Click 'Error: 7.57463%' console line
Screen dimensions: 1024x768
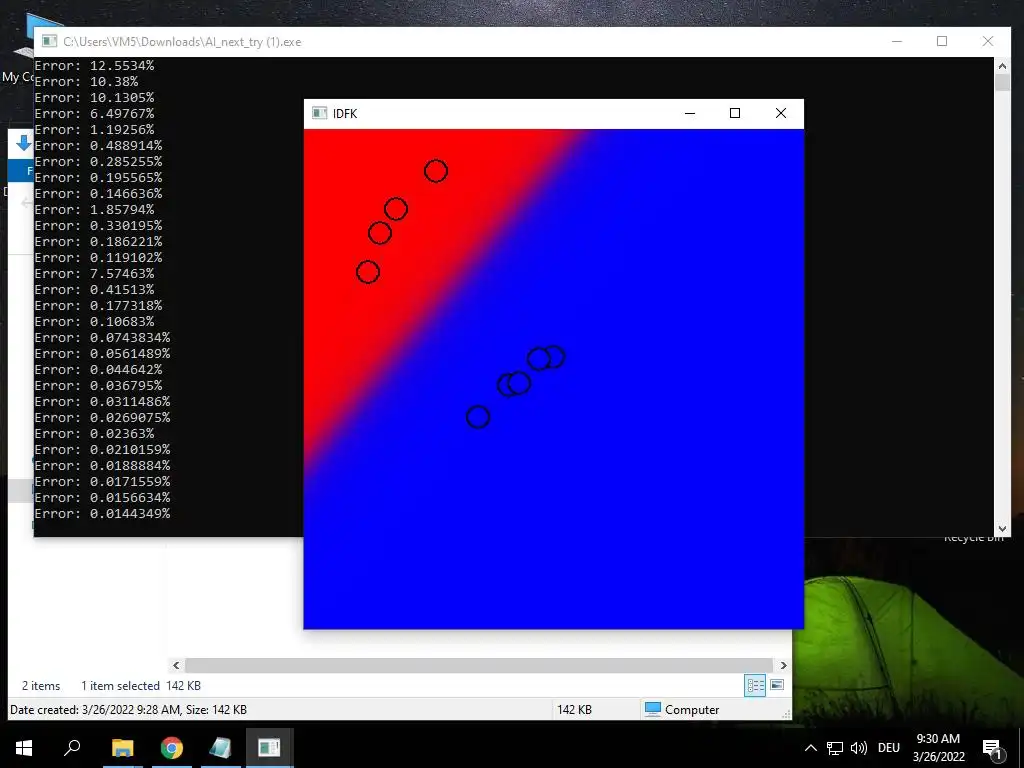tap(95, 274)
